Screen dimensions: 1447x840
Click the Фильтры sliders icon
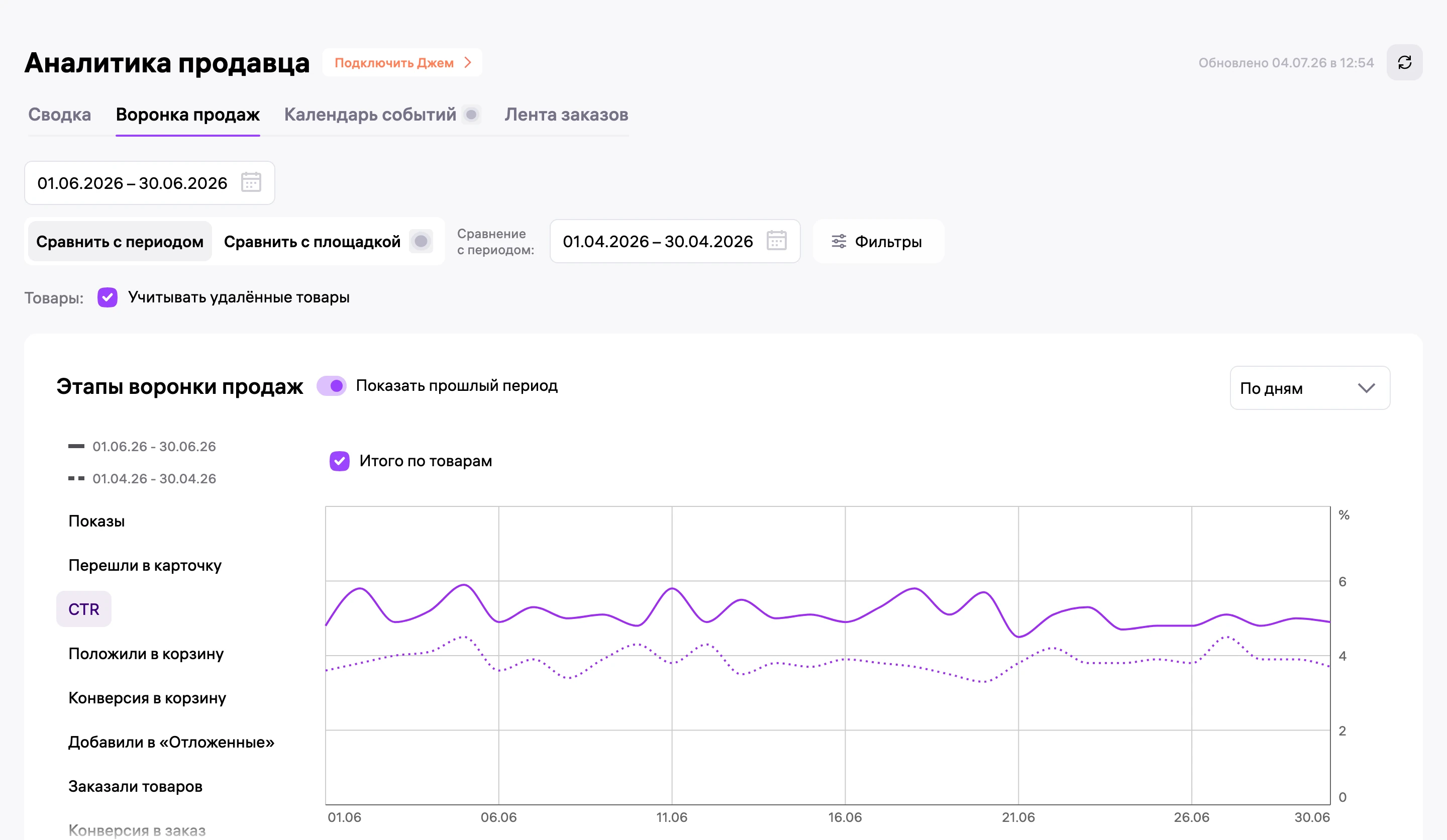click(839, 242)
